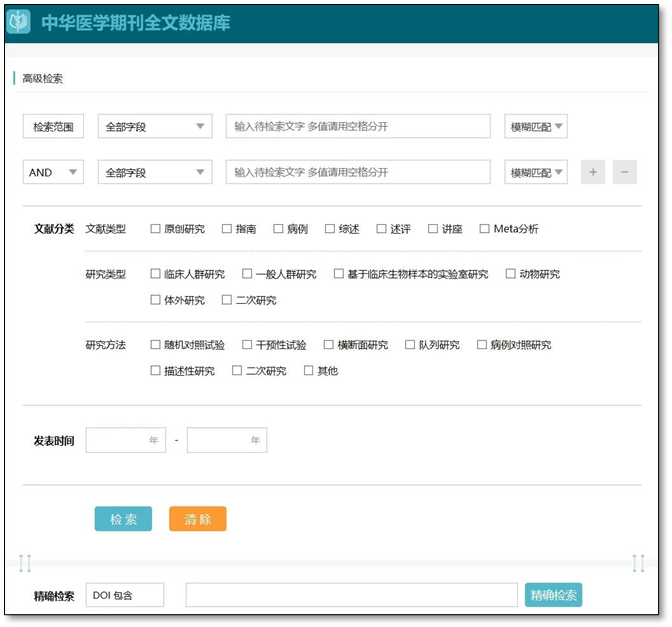
Task: Click the start year field of 发表时间
Action: coord(126,440)
